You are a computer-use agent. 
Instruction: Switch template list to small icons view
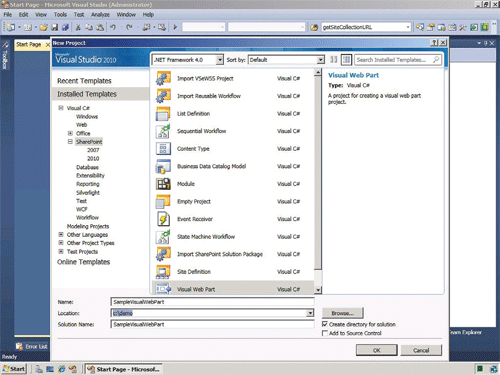tap(334, 60)
